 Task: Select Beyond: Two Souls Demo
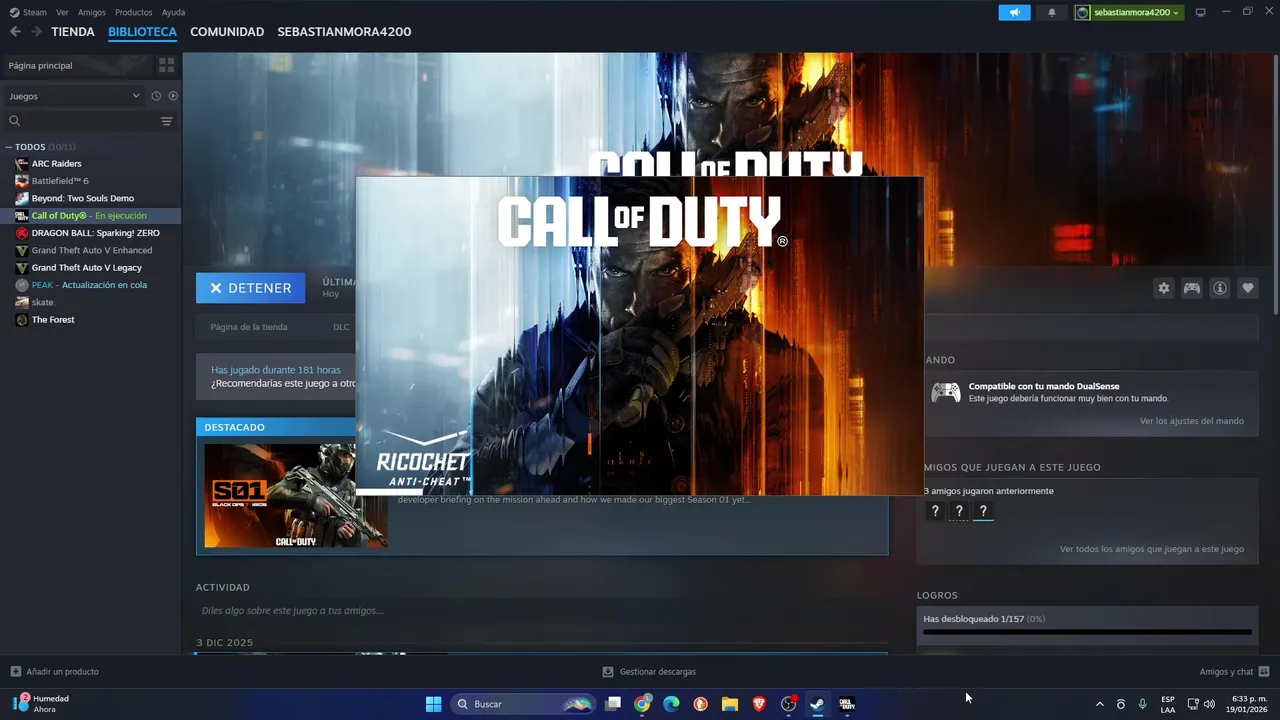tap(83, 198)
